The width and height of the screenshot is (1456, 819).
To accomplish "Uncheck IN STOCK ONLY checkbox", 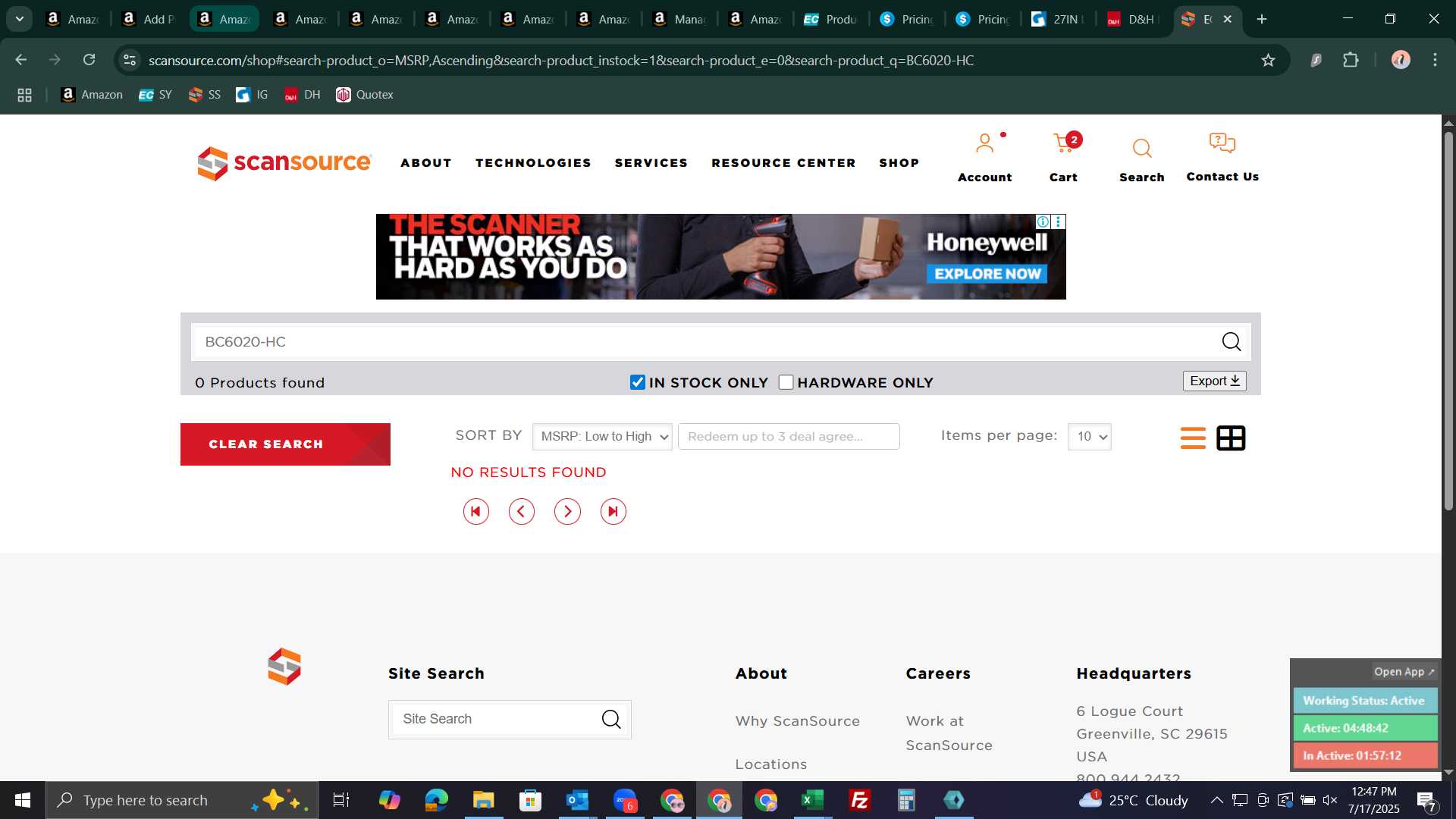I will 638,382.
